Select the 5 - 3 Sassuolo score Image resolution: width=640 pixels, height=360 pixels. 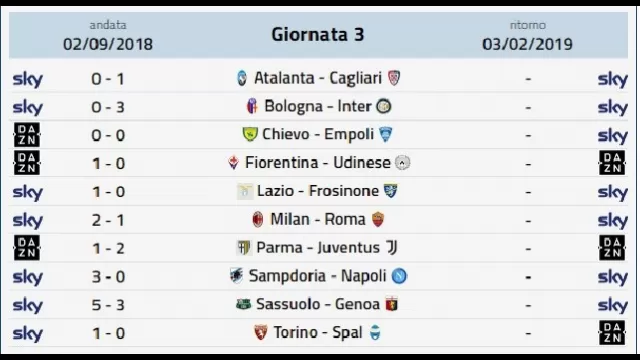108,305
